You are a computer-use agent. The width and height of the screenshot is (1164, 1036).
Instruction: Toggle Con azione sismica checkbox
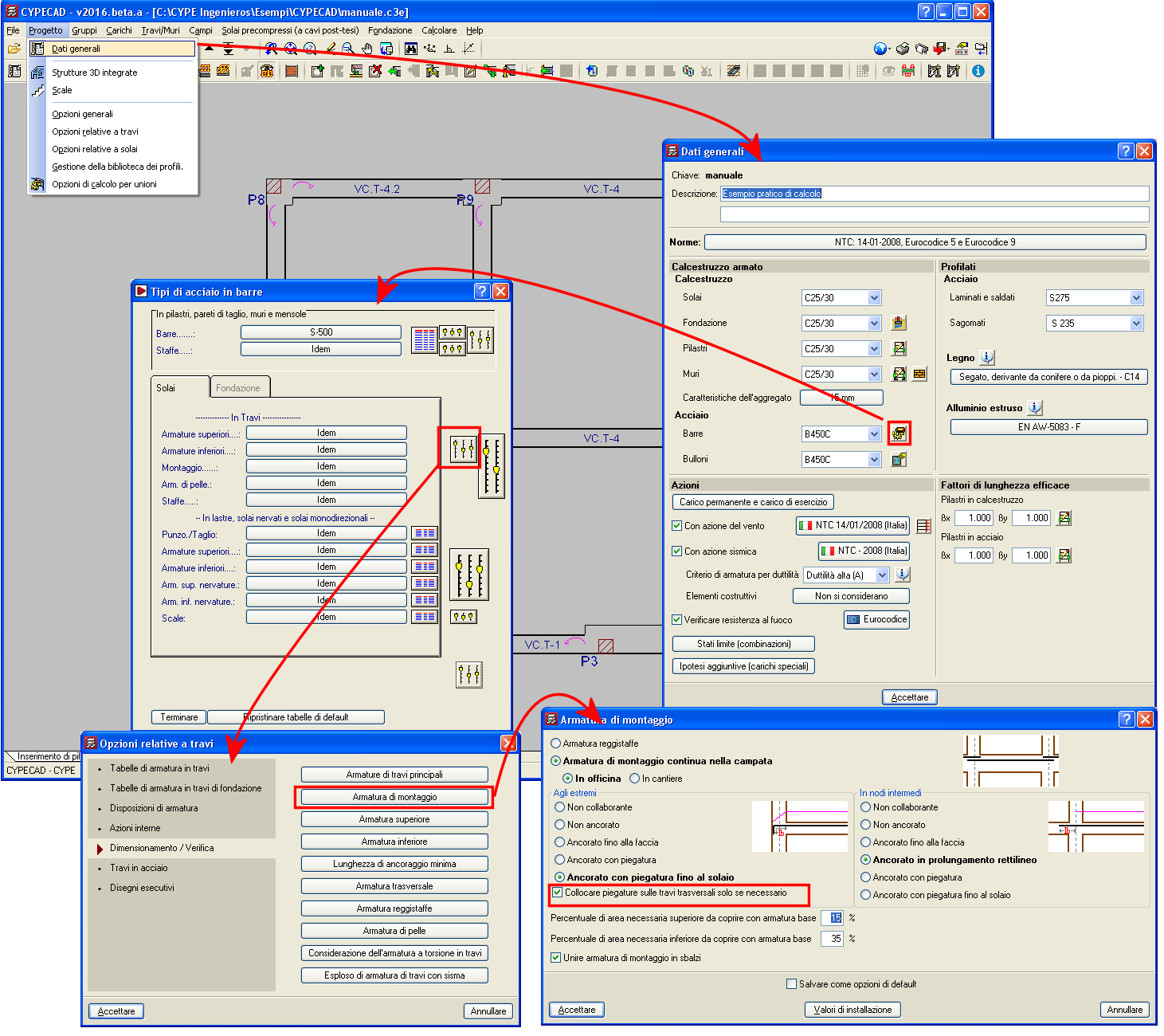point(676,551)
